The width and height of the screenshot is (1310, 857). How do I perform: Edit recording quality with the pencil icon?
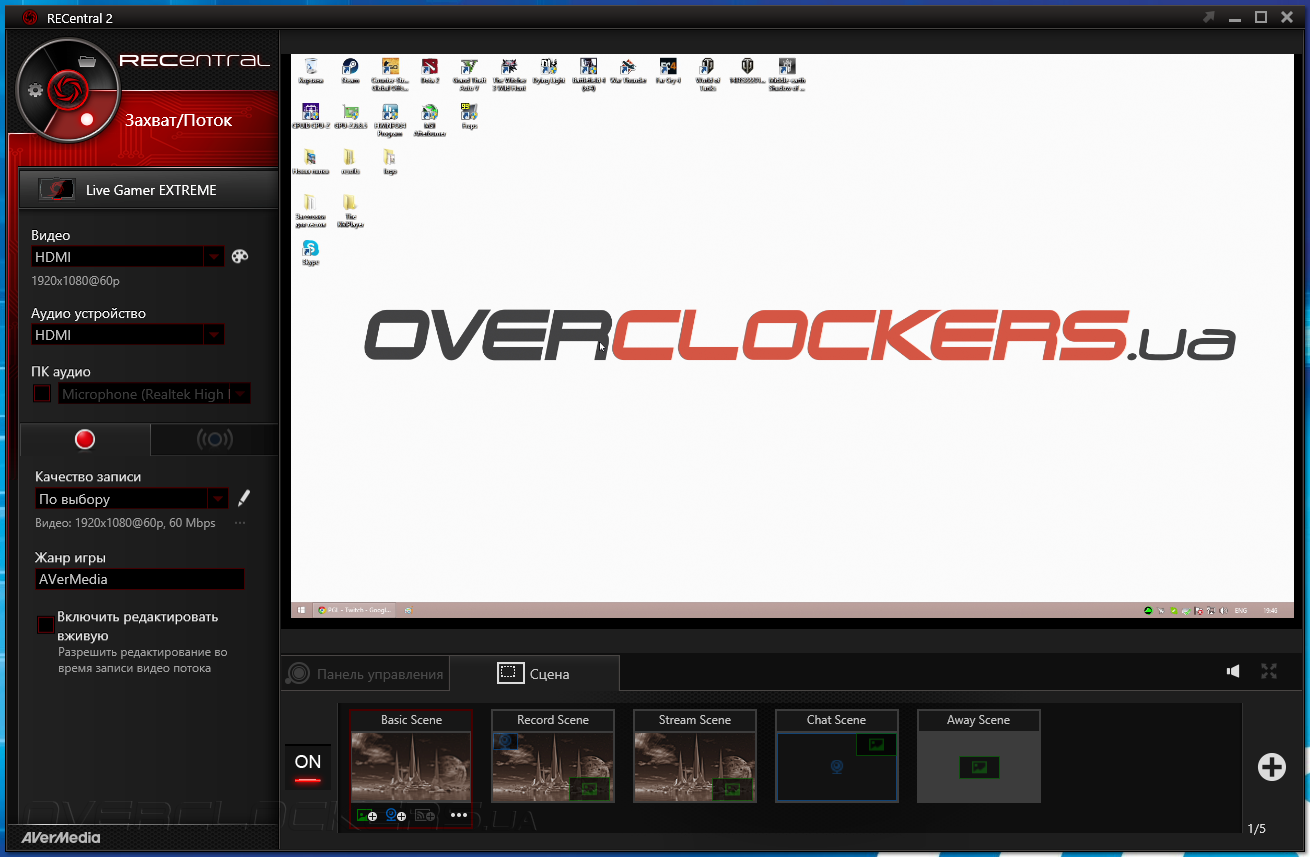[243, 498]
